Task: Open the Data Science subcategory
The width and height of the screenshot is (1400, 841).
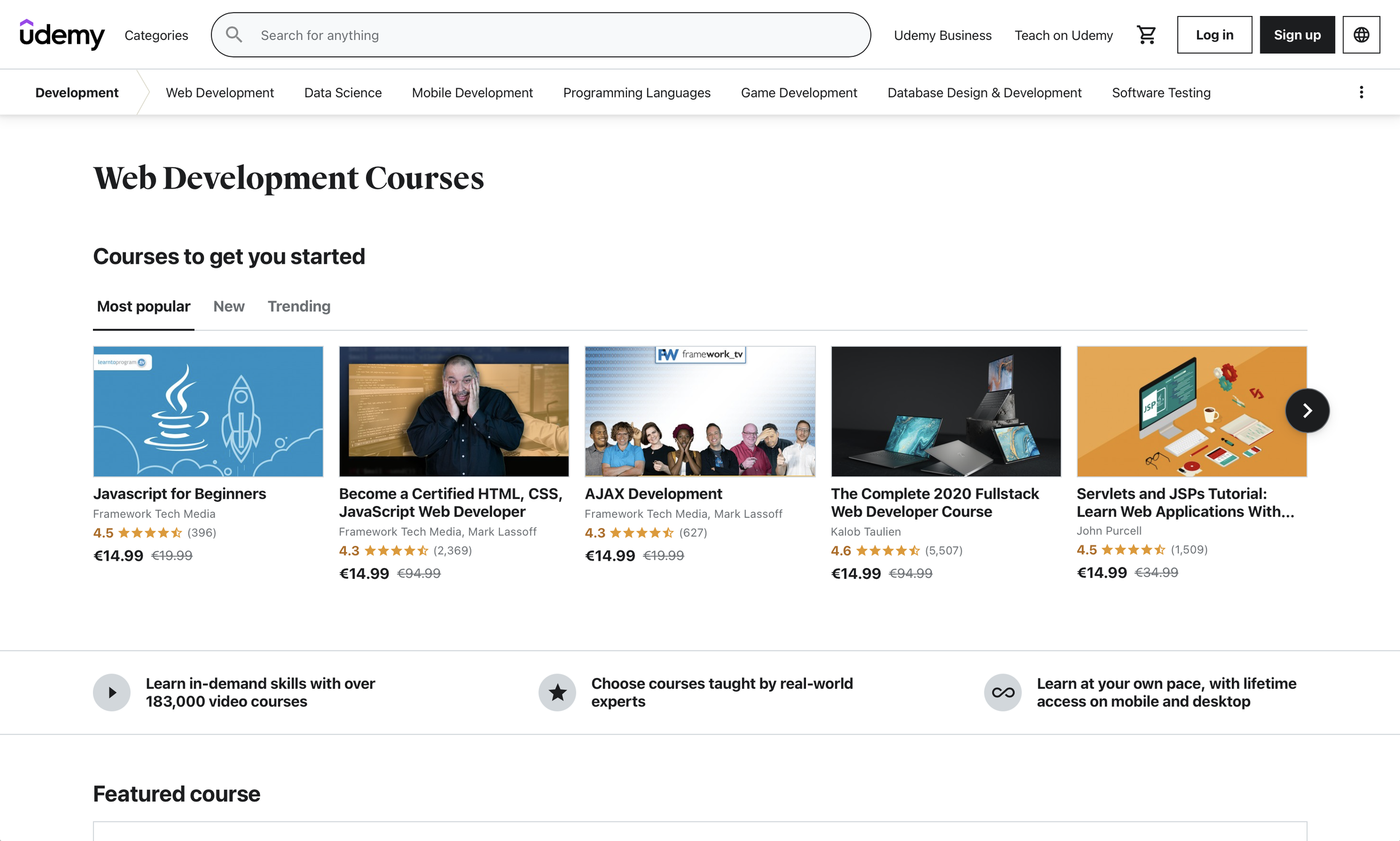Action: pyautogui.click(x=343, y=92)
